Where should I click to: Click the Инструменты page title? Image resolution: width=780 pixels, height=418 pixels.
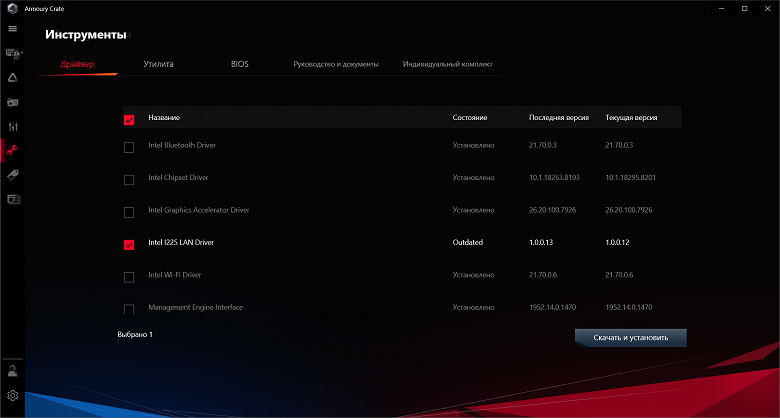[x=86, y=34]
